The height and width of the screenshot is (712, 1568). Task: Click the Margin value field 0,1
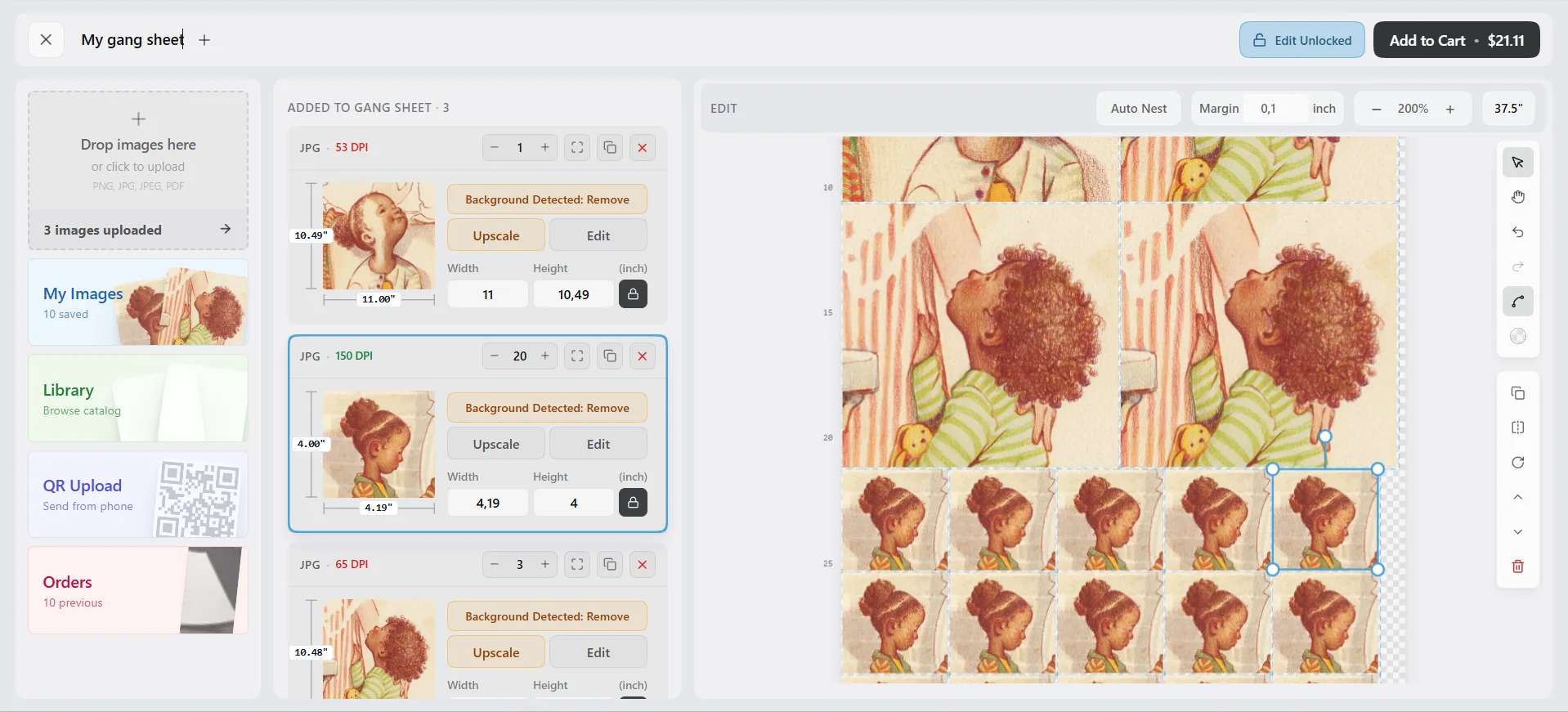click(x=1275, y=108)
